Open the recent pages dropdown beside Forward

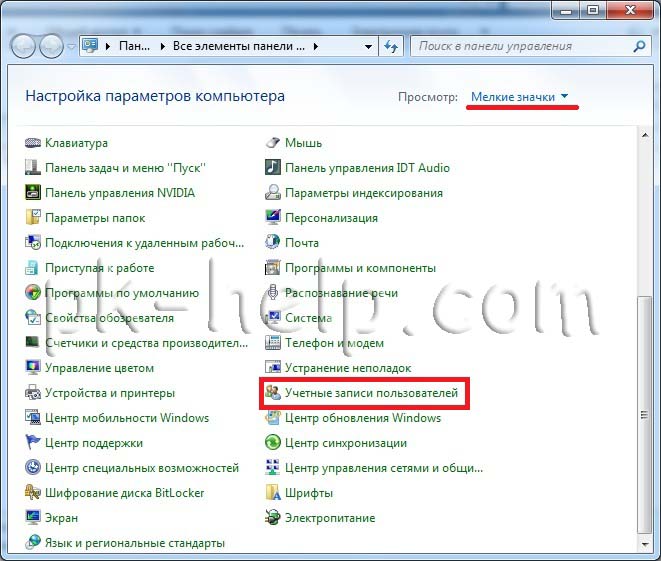[72, 46]
